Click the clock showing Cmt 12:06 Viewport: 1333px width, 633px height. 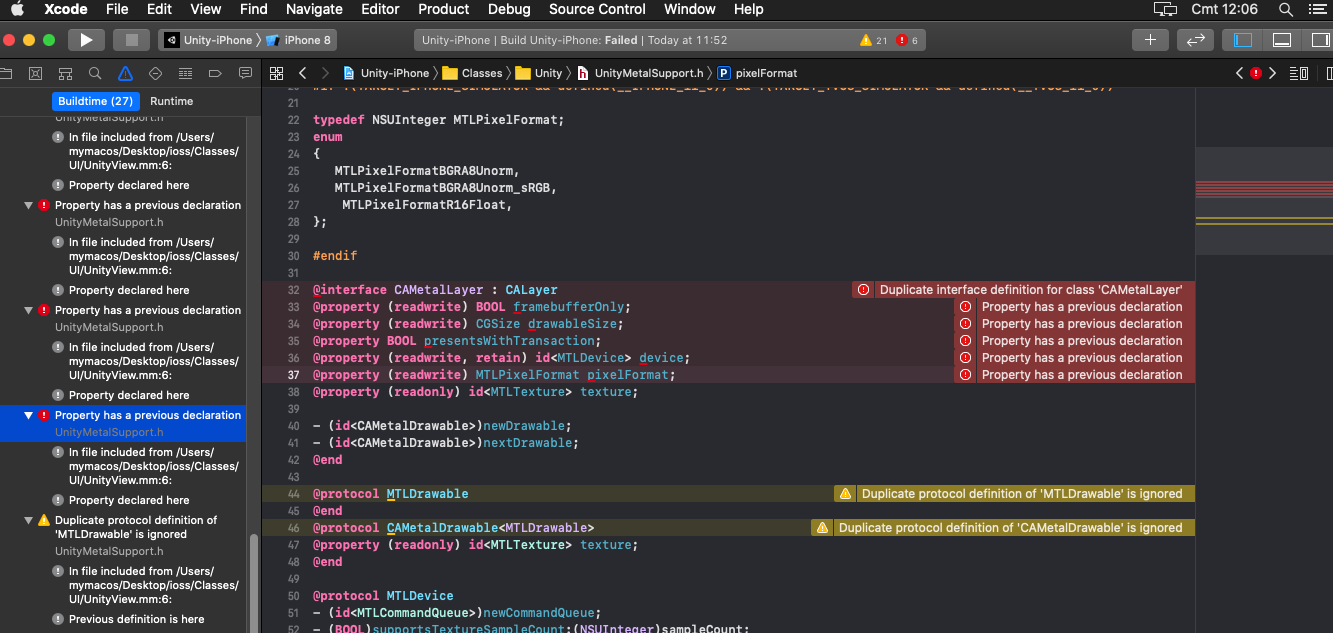click(1225, 9)
